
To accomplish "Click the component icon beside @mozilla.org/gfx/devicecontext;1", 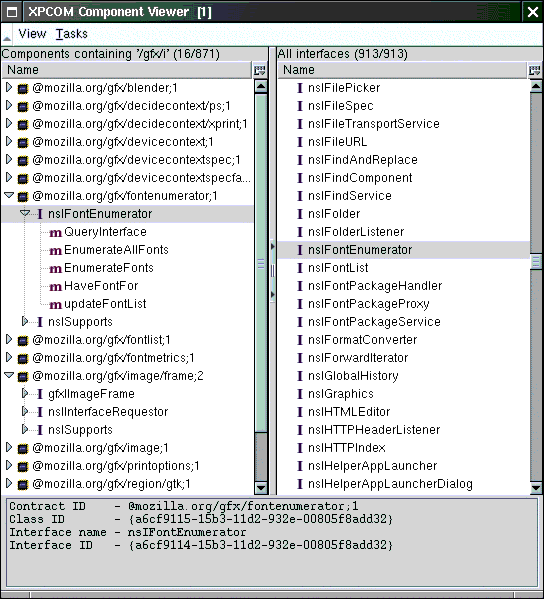I will [23, 142].
